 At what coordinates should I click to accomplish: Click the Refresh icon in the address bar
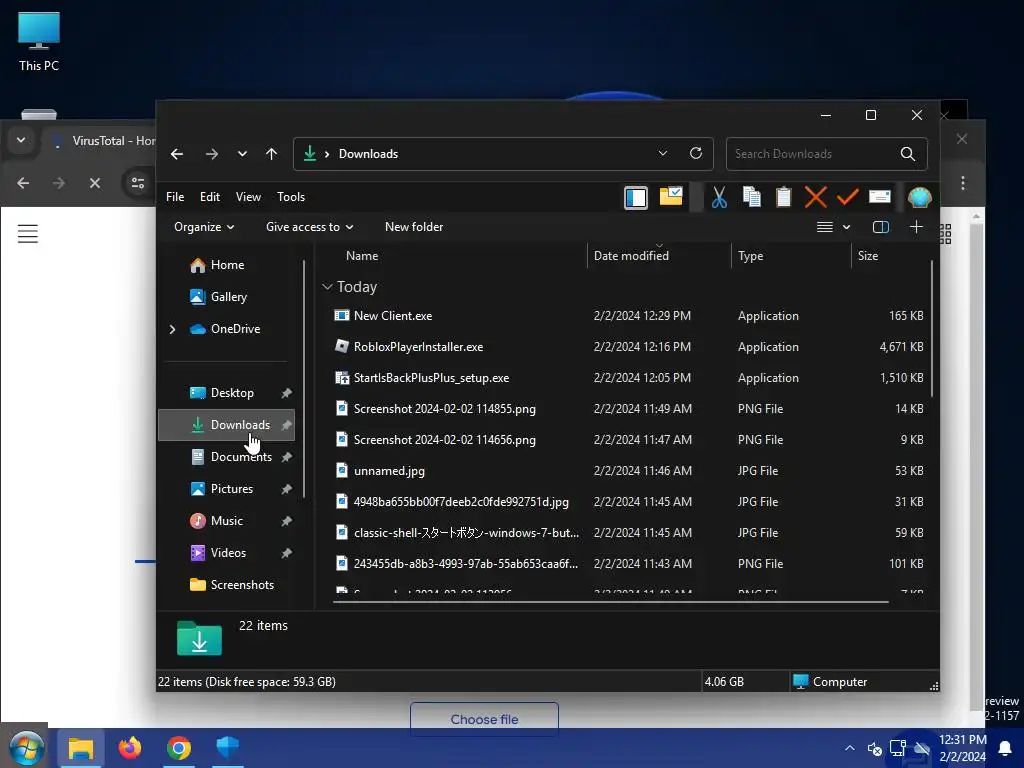[x=696, y=153]
